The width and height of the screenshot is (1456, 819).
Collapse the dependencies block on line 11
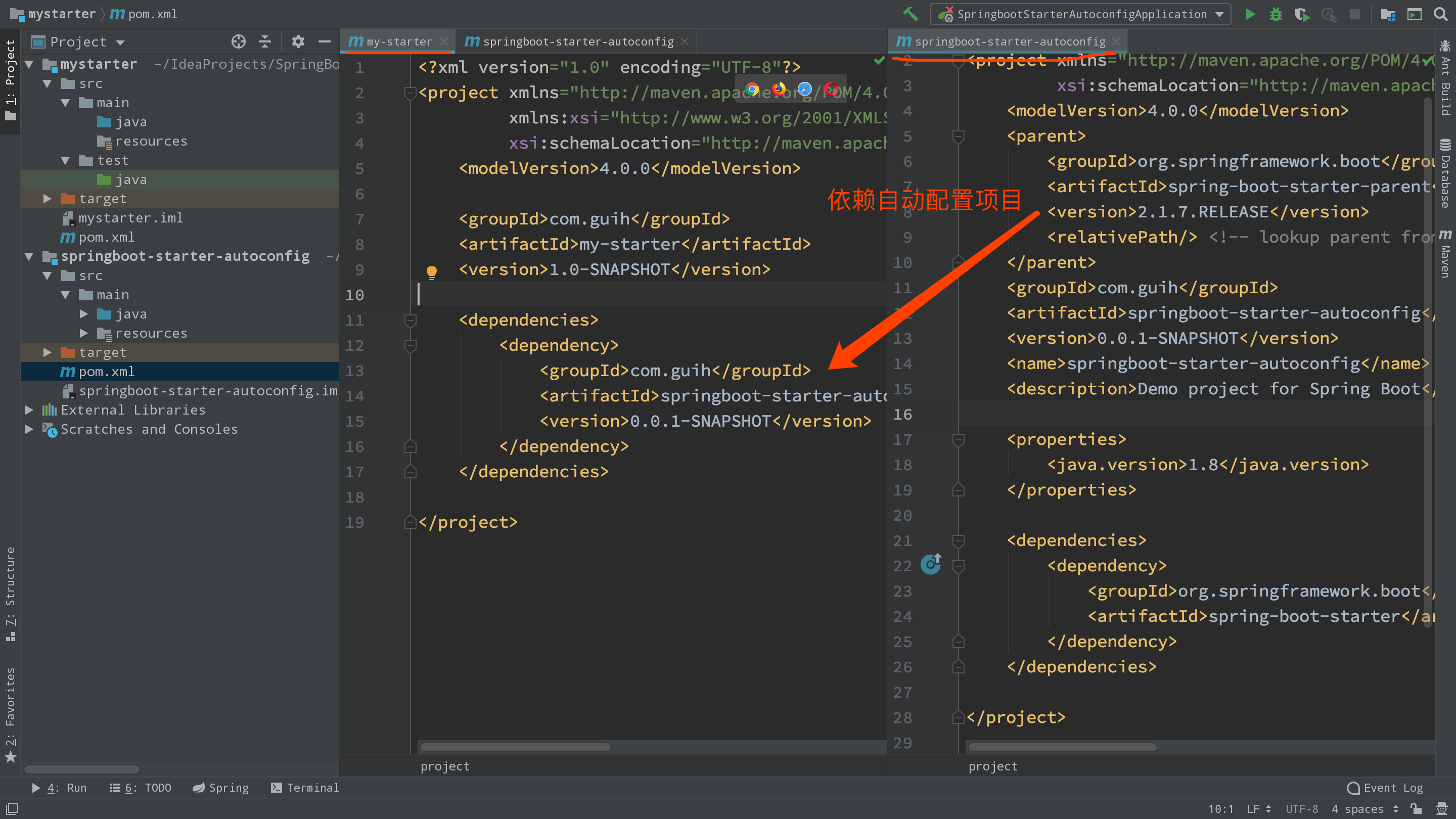[x=410, y=321]
